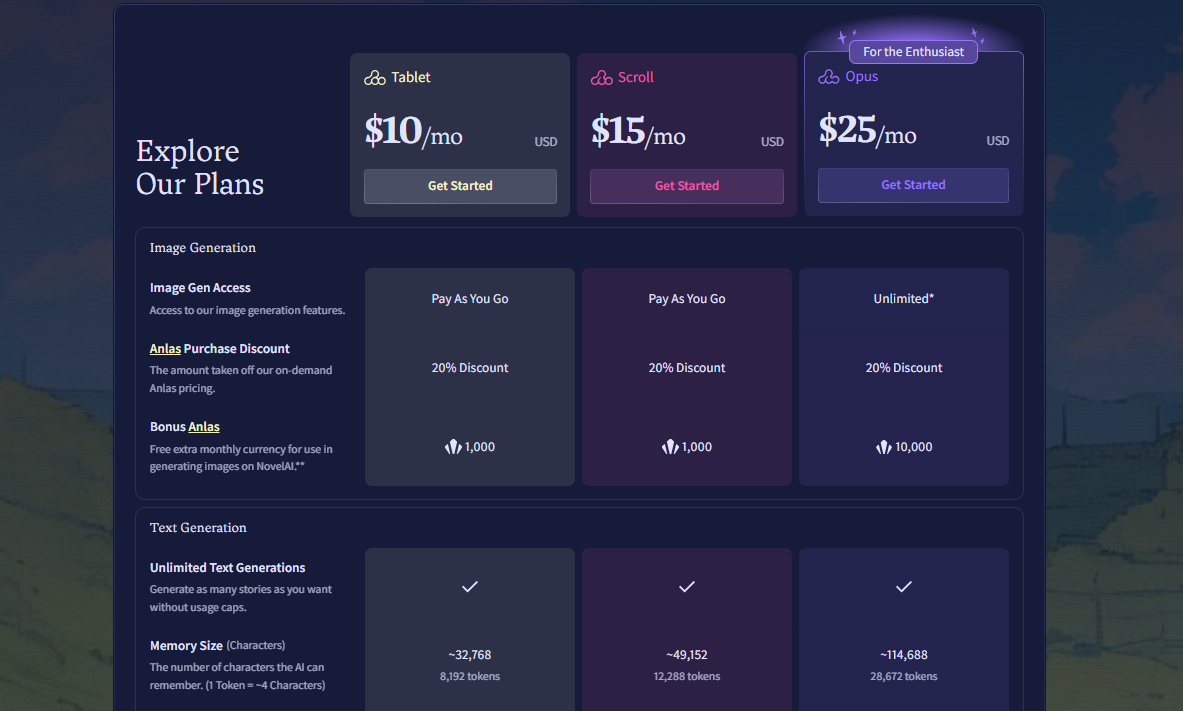Click the ~49,152 memory value
1183x711 pixels.
(687, 655)
